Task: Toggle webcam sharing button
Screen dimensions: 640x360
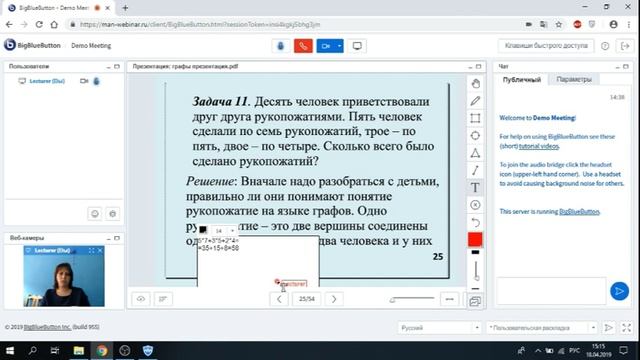Action: pyautogui.click(x=326, y=46)
